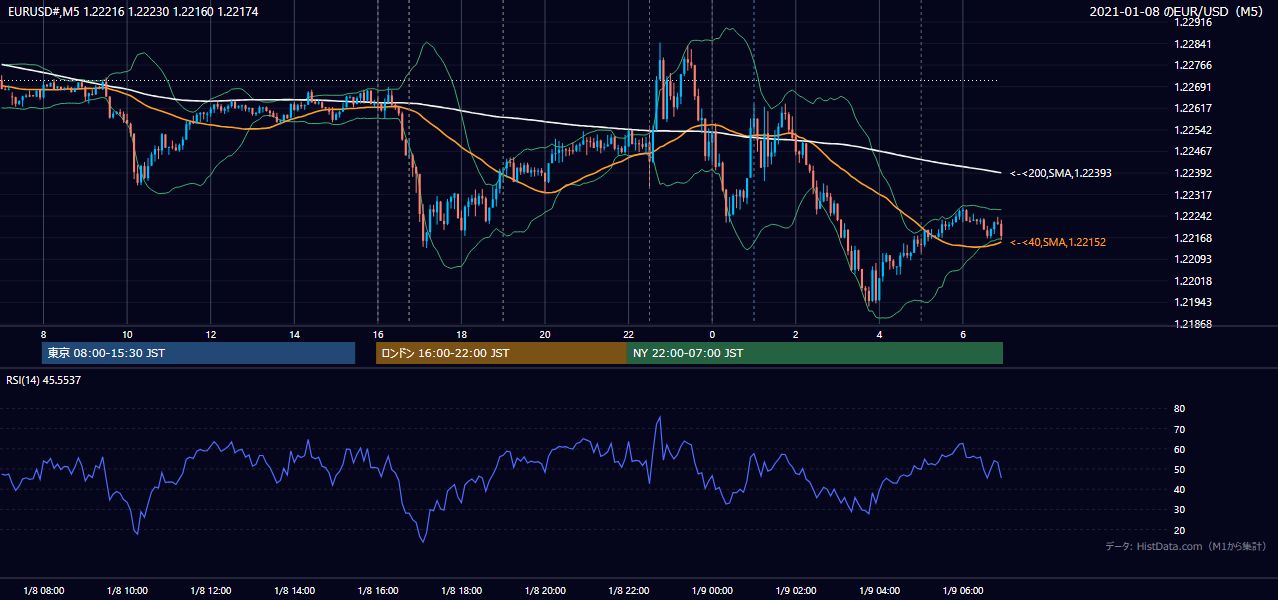The image size is (1278, 600).
Task: Click hour label 6 under the price chart
Action: [962, 334]
